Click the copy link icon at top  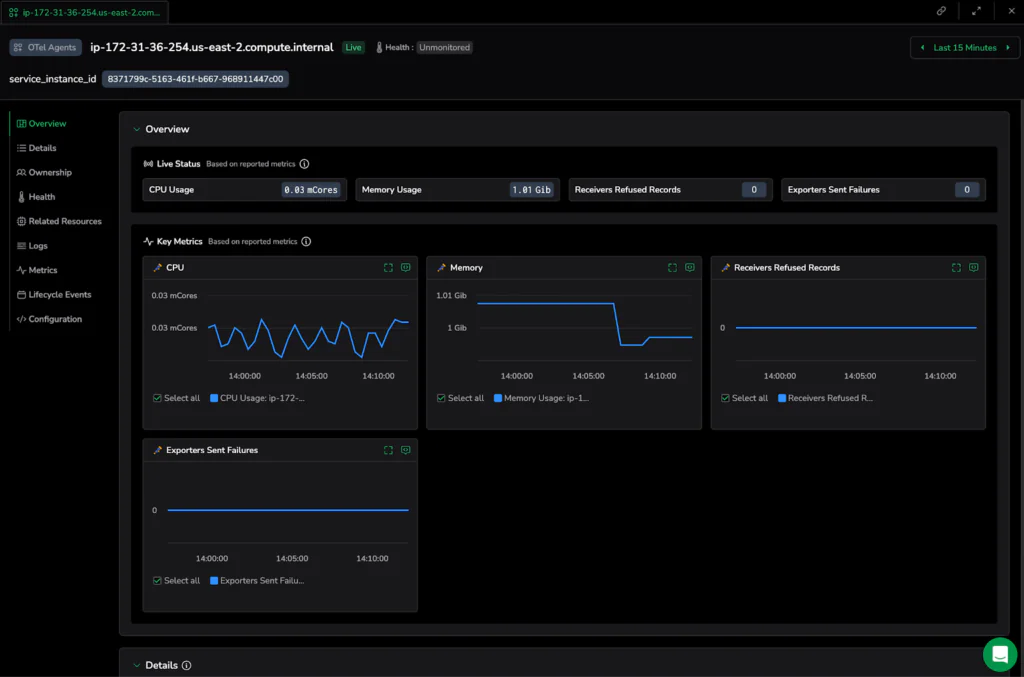[941, 11]
